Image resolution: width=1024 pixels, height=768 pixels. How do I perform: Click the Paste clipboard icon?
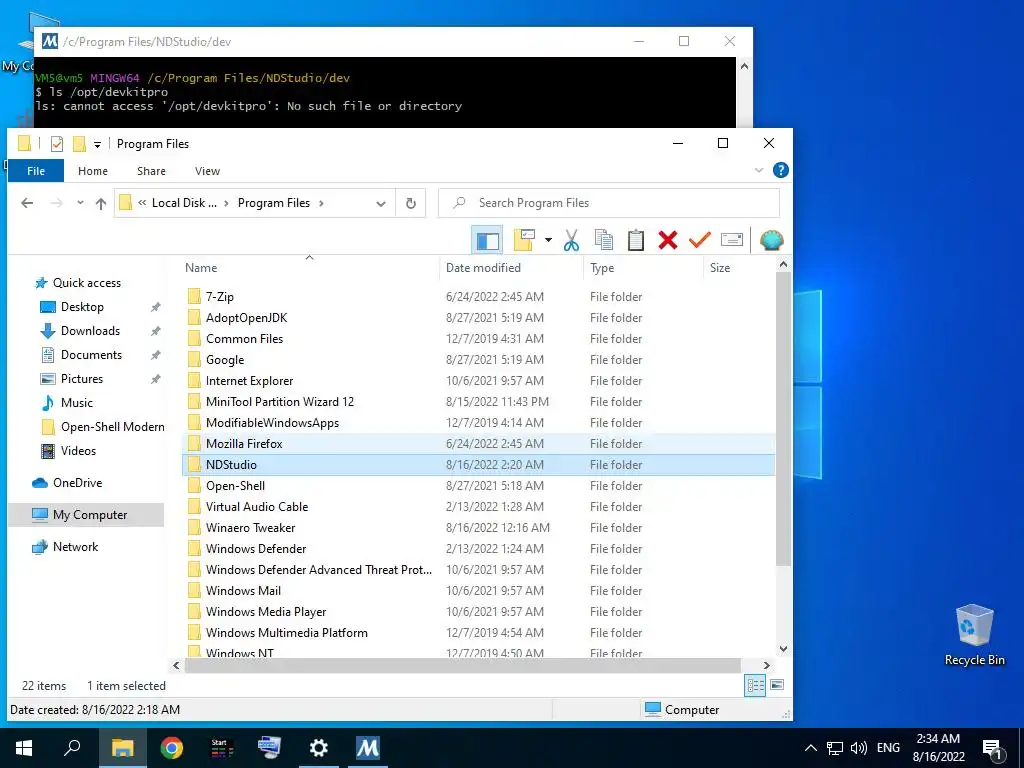pos(635,240)
